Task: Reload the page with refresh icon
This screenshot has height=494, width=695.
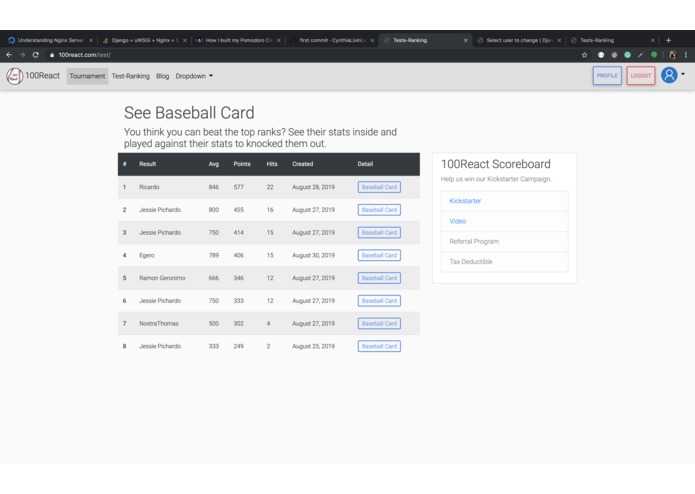Action: [36, 55]
